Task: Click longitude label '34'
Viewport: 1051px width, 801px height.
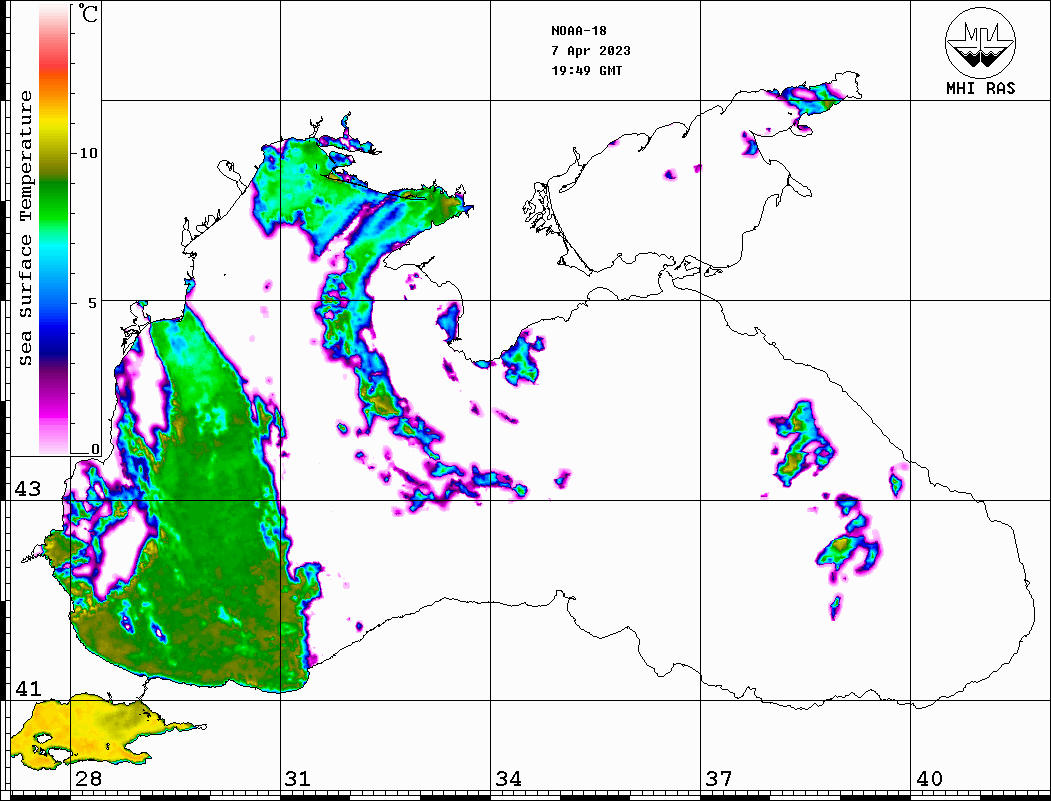Action: (508, 779)
